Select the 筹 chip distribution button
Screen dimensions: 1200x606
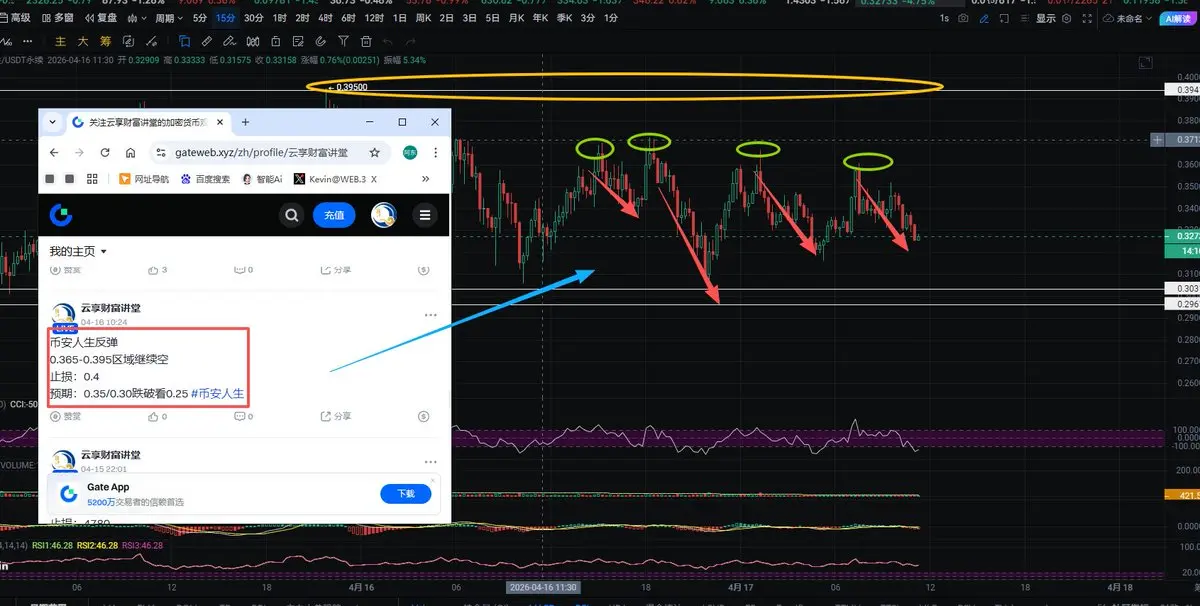[106, 41]
